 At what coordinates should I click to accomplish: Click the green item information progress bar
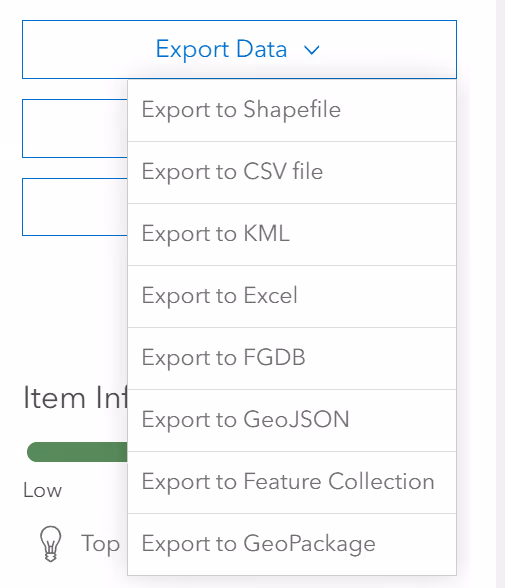(x=77, y=452)
